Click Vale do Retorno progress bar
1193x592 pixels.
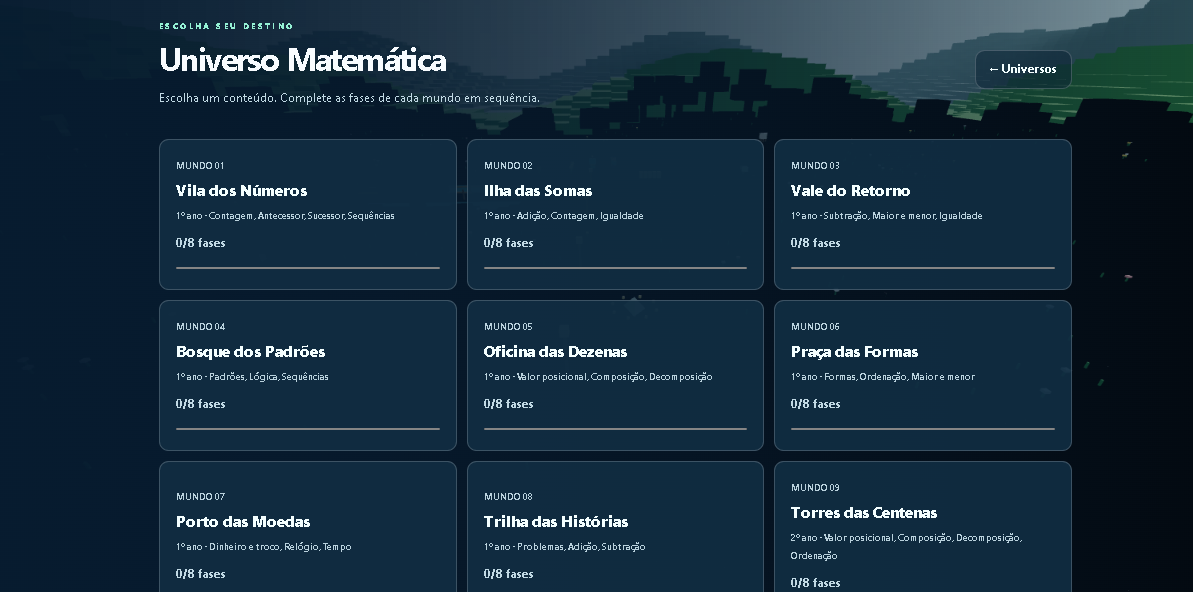coord(923,268)
